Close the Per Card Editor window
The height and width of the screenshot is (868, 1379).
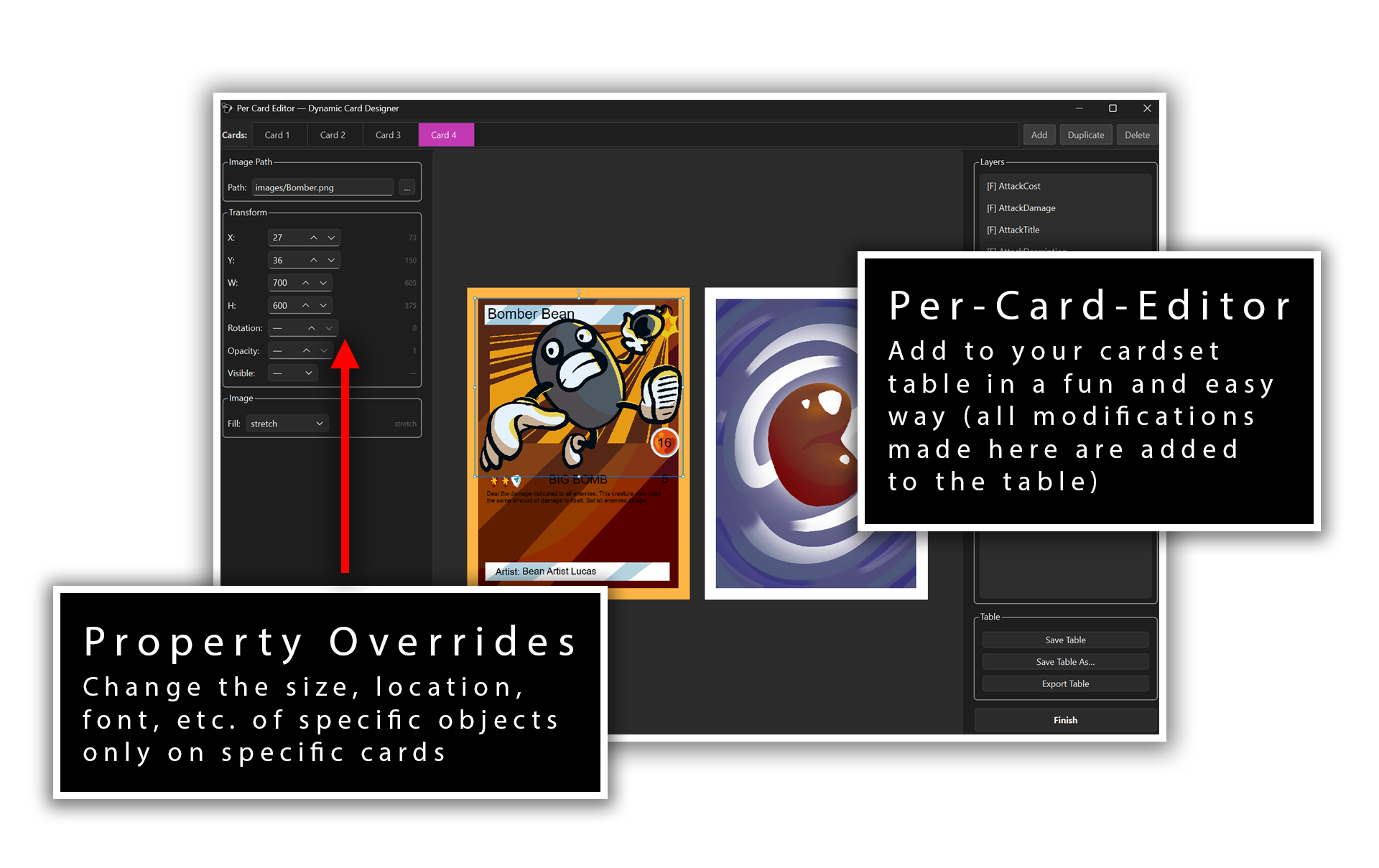[1147, 108]
